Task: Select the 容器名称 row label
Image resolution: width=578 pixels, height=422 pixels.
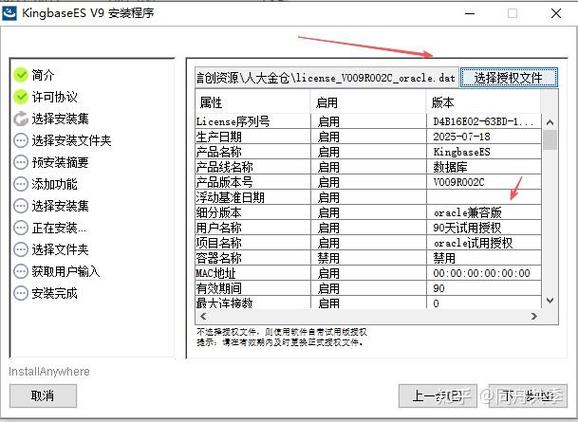Action: point(219,258)
